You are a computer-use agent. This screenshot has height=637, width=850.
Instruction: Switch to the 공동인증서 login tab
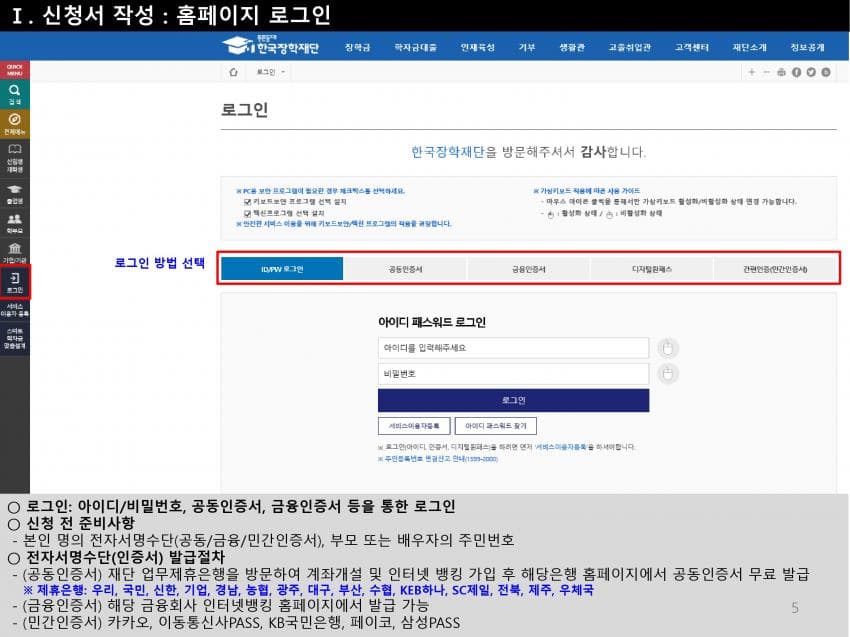[405, 269]
